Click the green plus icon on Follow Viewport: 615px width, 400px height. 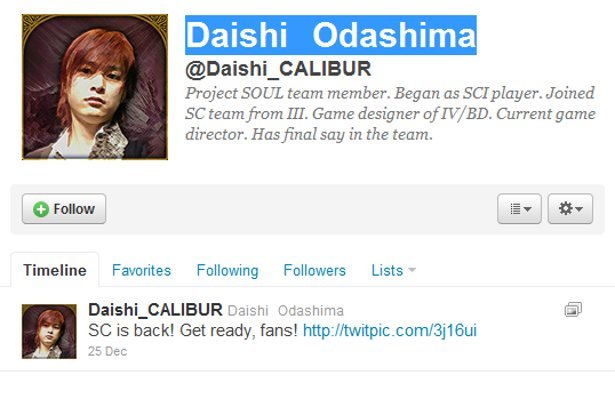41,209
